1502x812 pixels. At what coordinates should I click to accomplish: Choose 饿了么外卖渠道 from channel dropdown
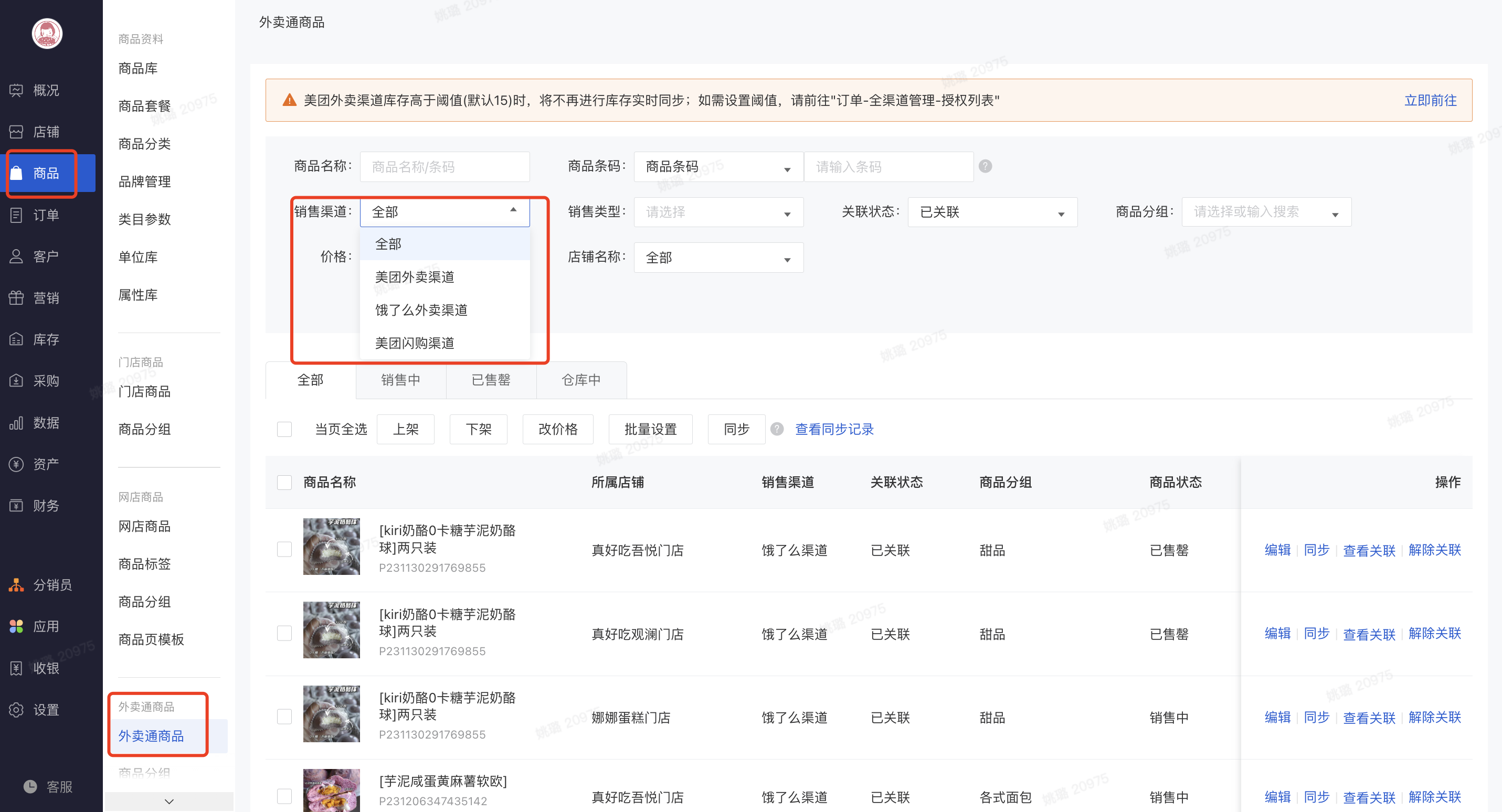tap(421, 310)
